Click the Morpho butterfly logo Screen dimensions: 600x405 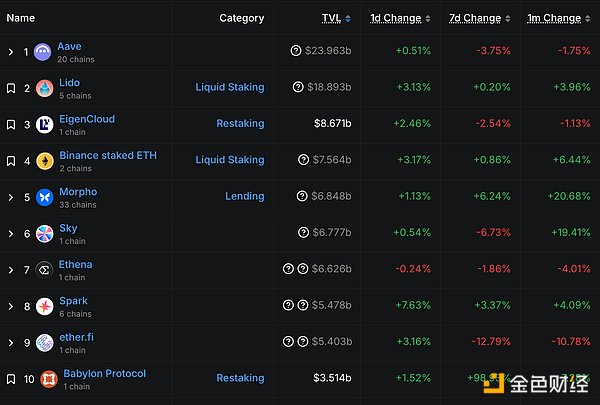[x=43, y=197]
